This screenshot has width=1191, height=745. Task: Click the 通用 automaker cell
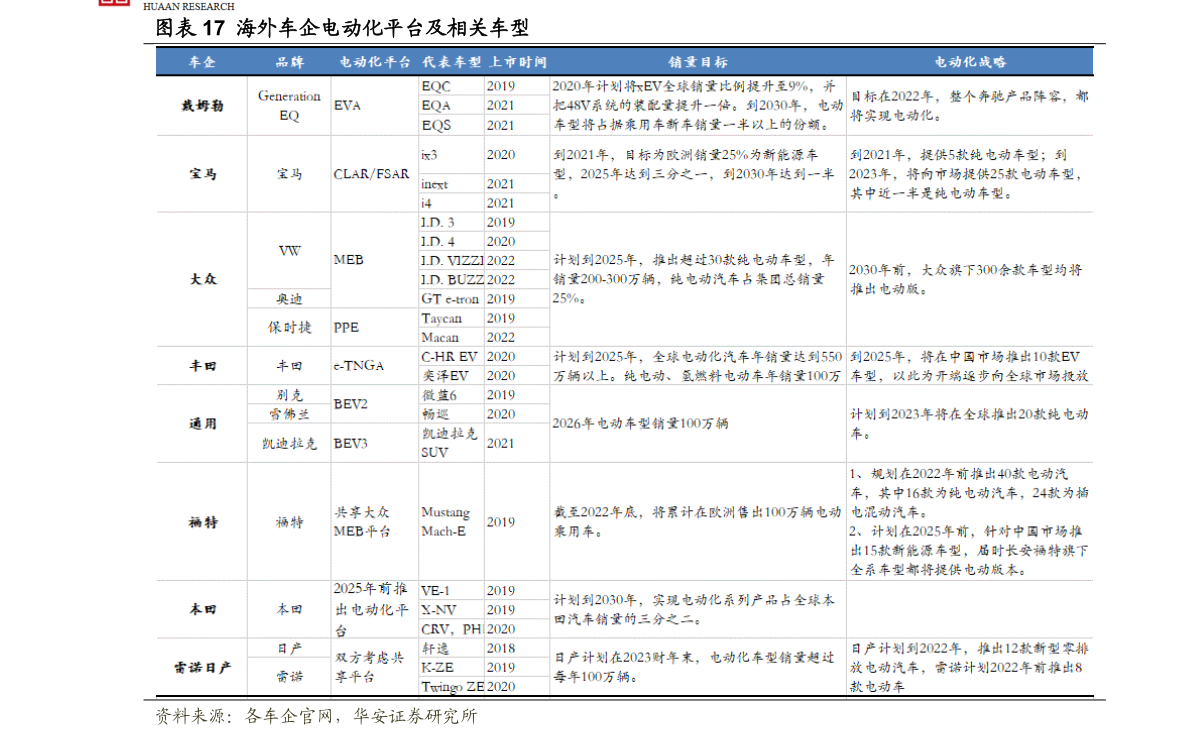(x=202, y=424)
